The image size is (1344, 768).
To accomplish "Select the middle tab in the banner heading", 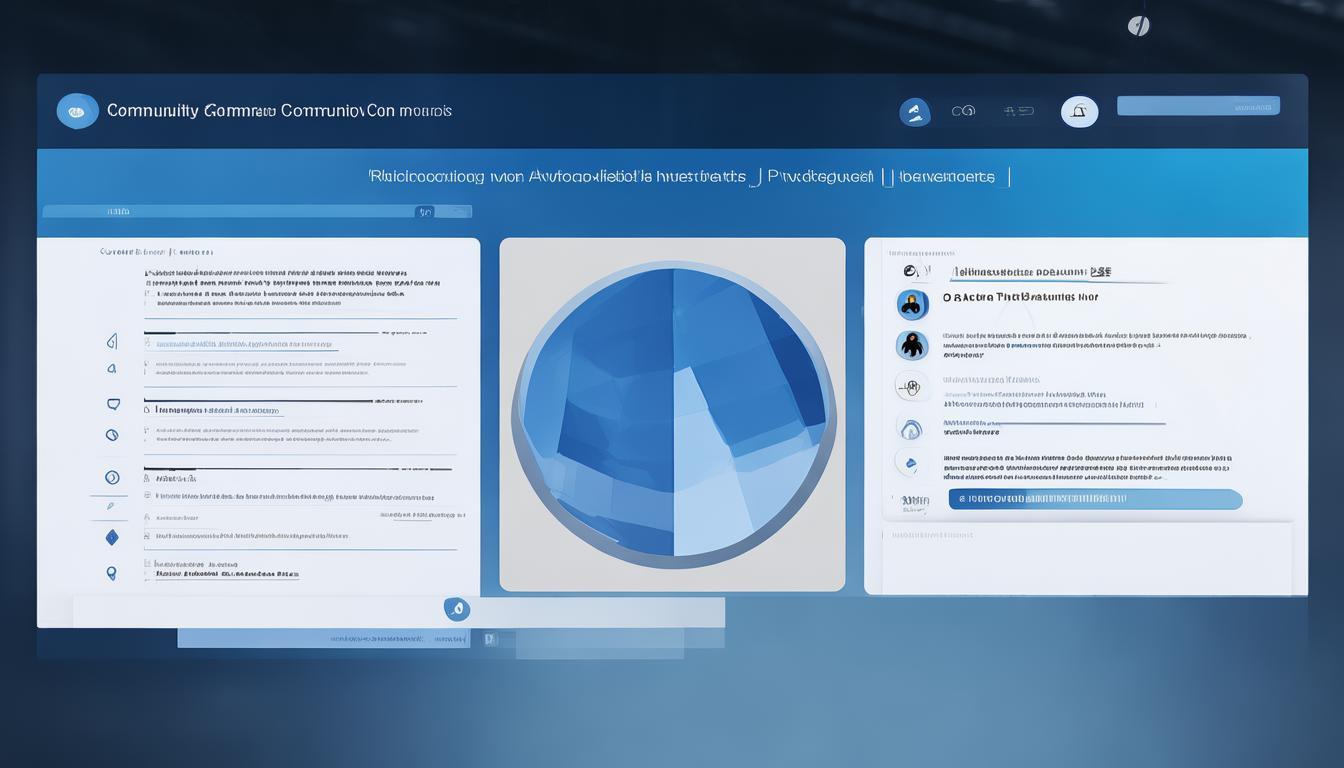I will 819,177.
